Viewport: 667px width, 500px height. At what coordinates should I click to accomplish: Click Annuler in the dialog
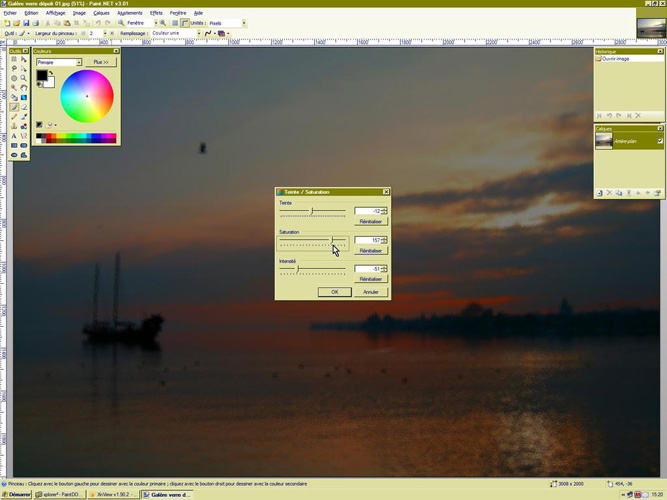click(370, 292)
